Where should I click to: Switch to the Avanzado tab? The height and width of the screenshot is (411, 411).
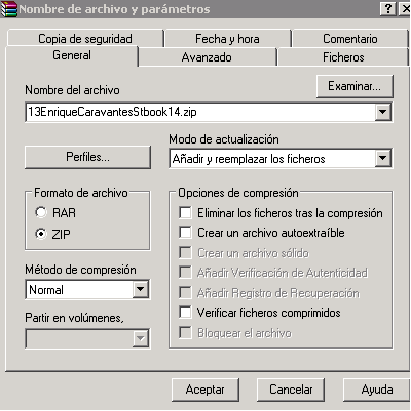pos(207,57)
